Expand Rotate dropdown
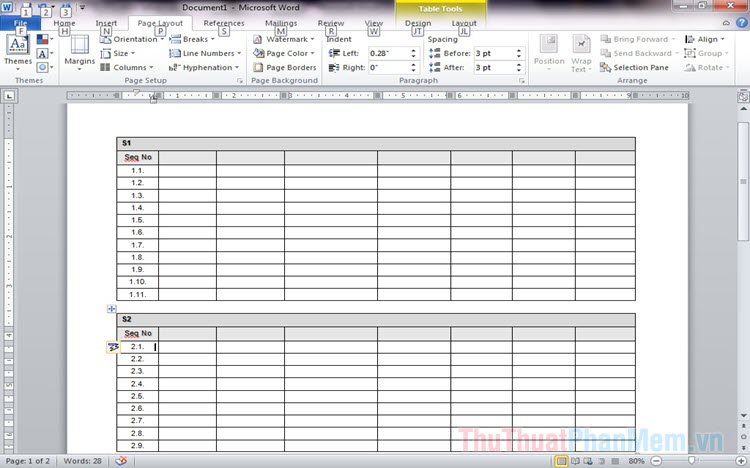750x468 pixels. [x=707, y=67]
